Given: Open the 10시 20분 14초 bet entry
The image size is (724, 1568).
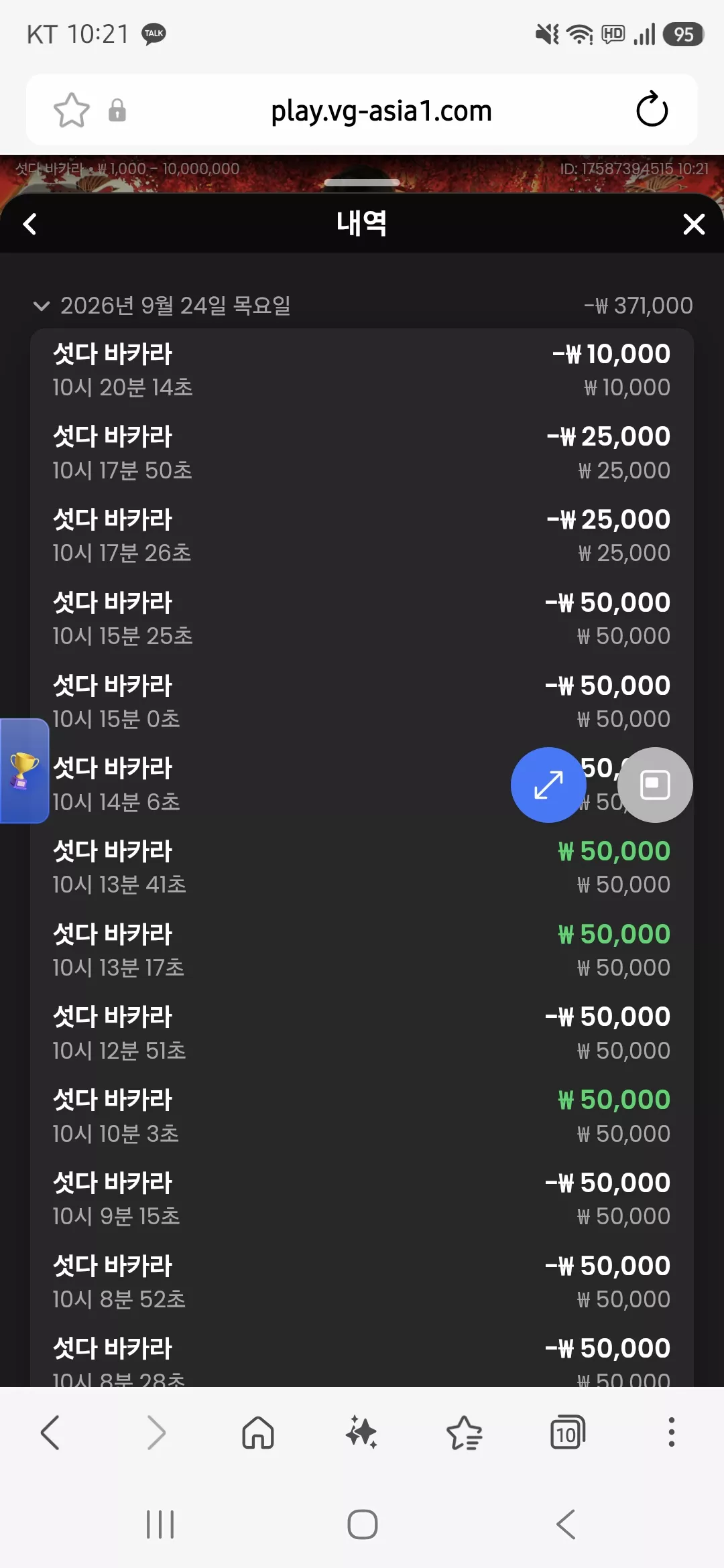Looking at the screenshot, I should tap(362, 370).
